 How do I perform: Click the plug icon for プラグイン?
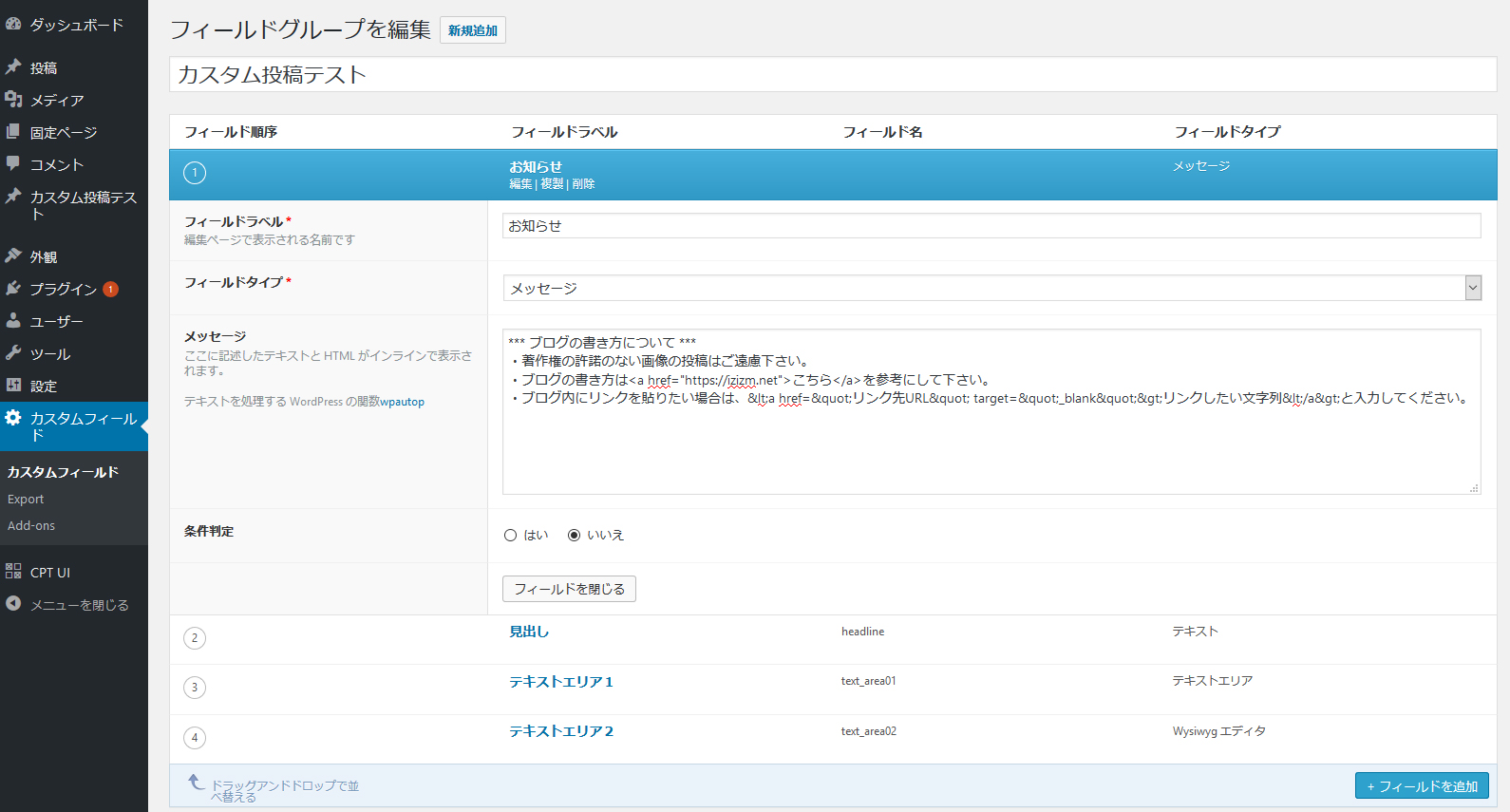pyautogui.click(x=13, y=289)
